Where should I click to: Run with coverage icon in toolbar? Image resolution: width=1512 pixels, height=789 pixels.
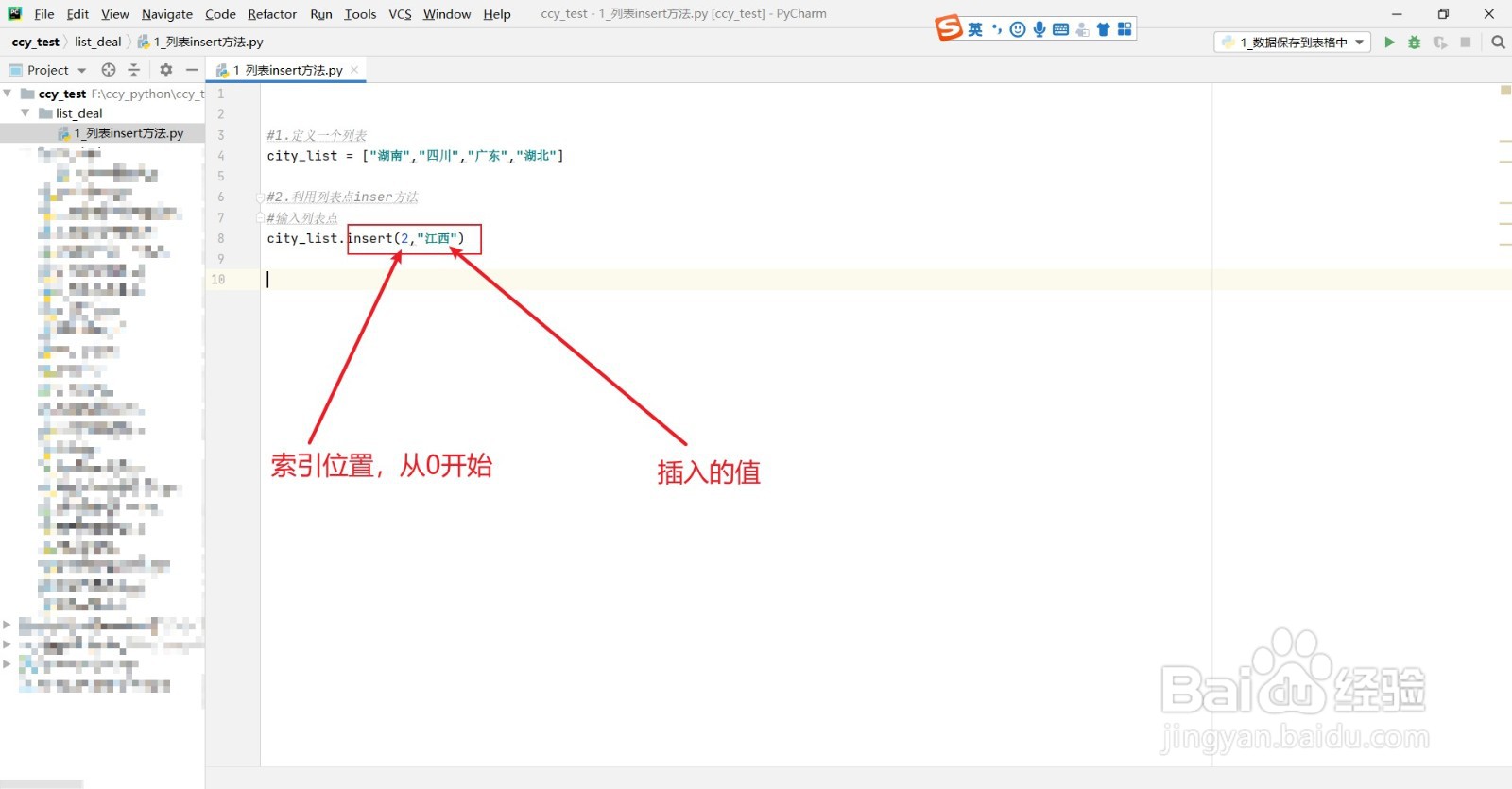click(1440, 43)
